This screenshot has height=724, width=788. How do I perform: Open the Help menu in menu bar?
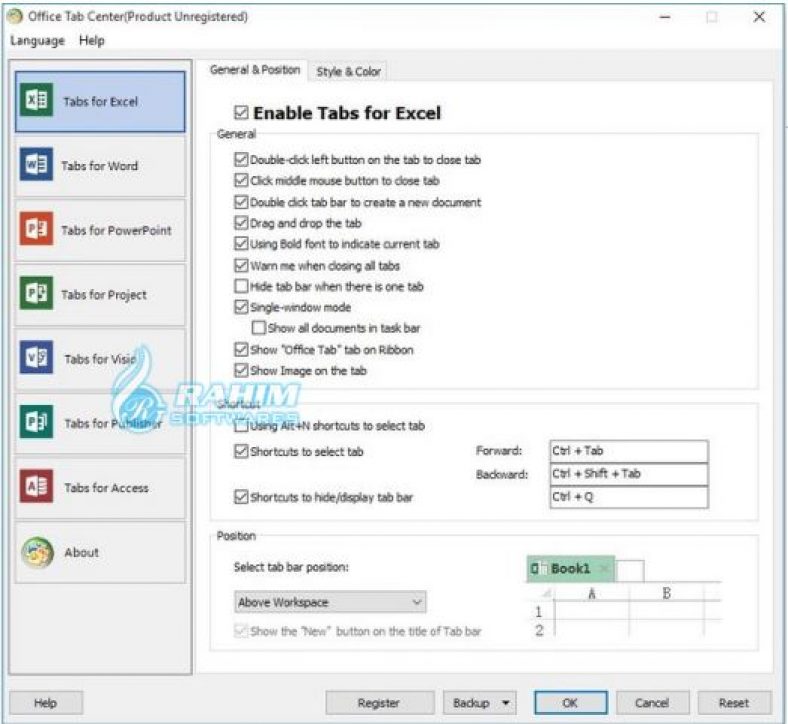coord(92,40)
